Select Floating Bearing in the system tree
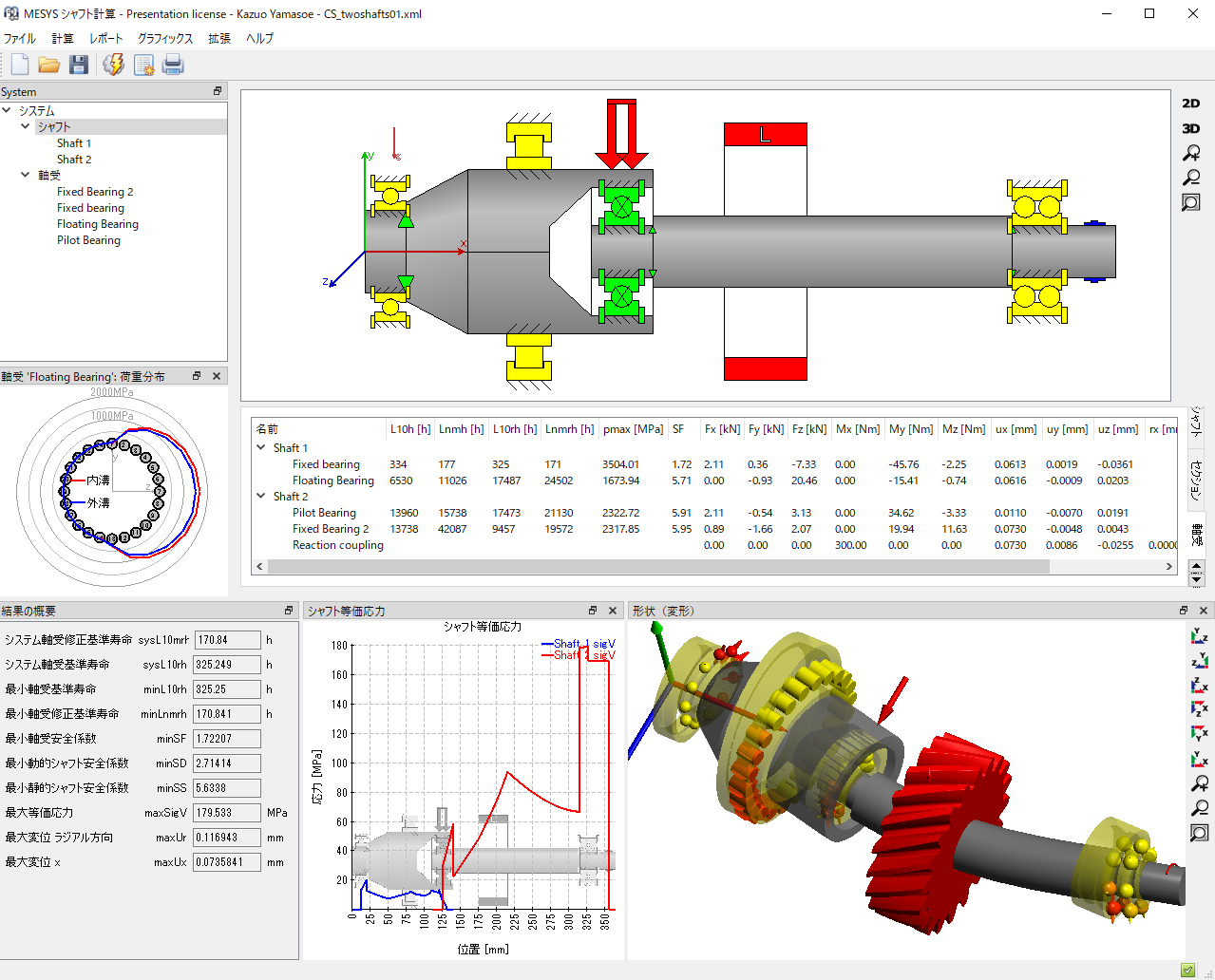The height and width of the screenshot is (980, 1215). click(97, 224)
